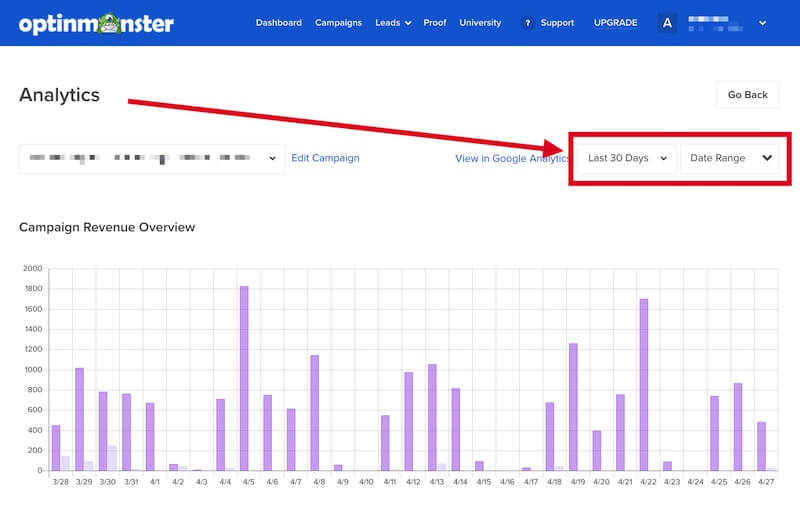This screenshot has height=508, width=800.
Task: Click the 4/8 revenue bar
Action: point(315,413)
